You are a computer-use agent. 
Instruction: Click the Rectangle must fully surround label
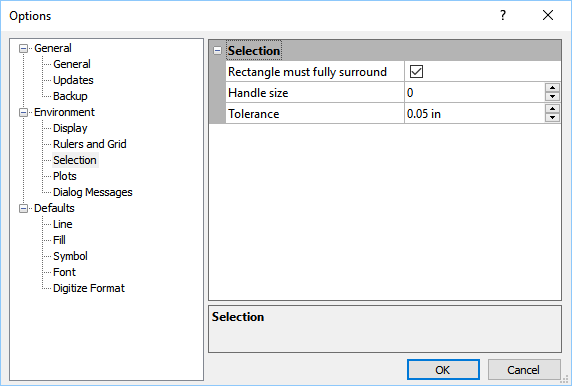308,72
